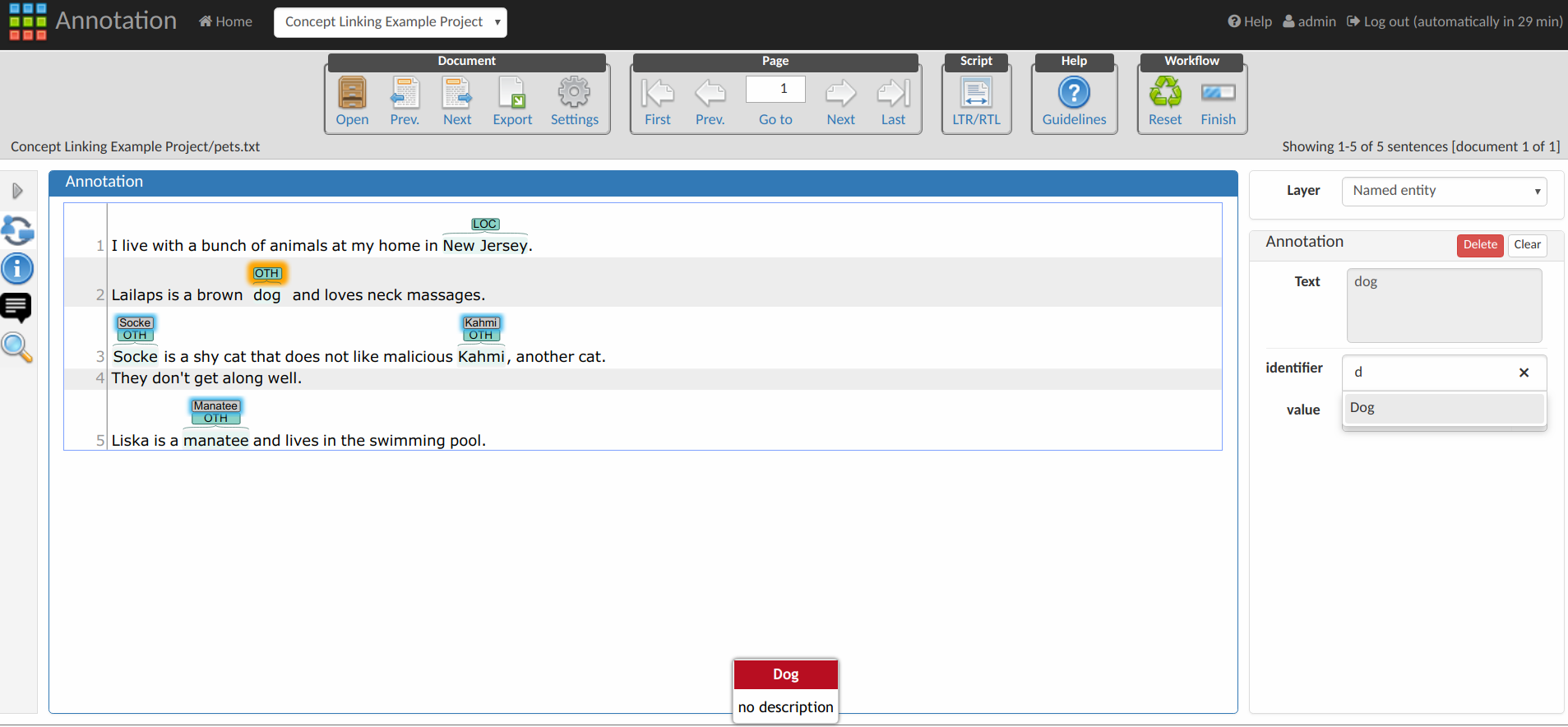This screenshot has height=727, width=1568.
Task: Reset the document with recycle icon
Action: (x=1165, y=101)
